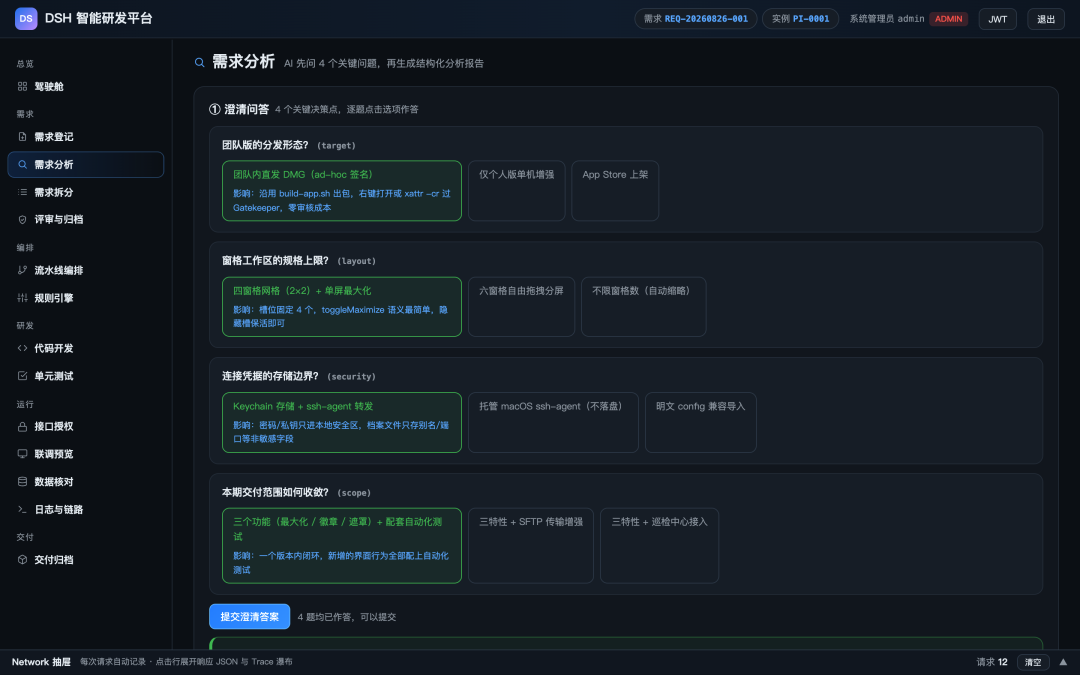This screenshot has width=1080, height=675.
Task: Open 评审与归档 section
Action: click(85, 220)
